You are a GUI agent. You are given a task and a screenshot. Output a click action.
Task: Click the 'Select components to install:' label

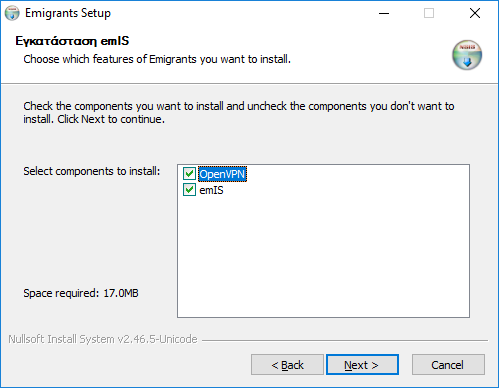pyautogui.click(x=92, y=171)
